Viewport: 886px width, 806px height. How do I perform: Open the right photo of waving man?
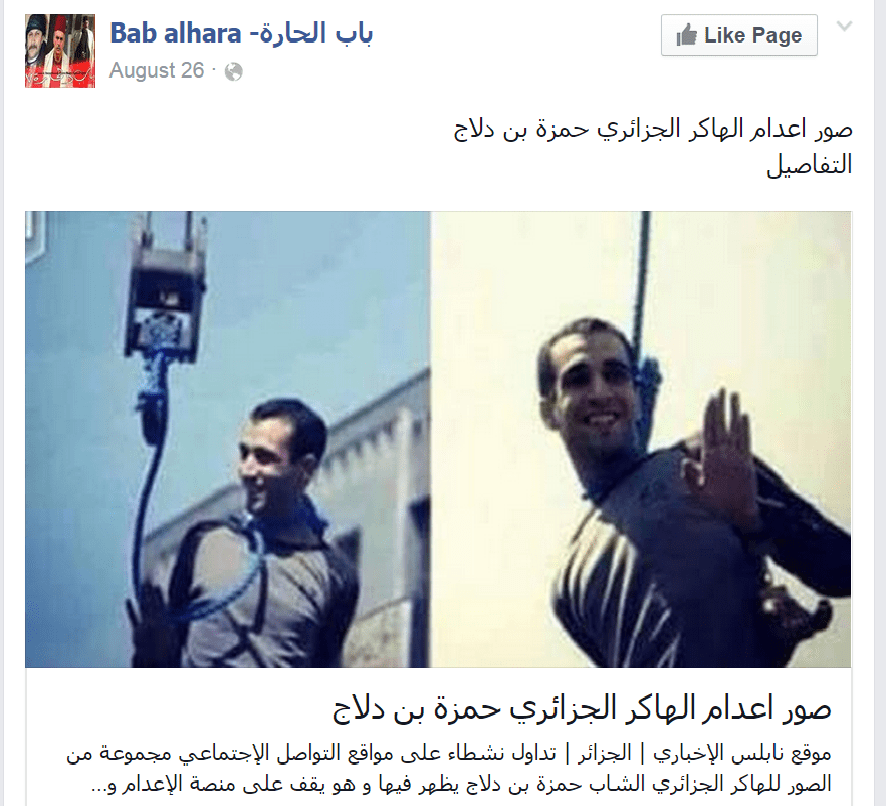pos(641,439)
